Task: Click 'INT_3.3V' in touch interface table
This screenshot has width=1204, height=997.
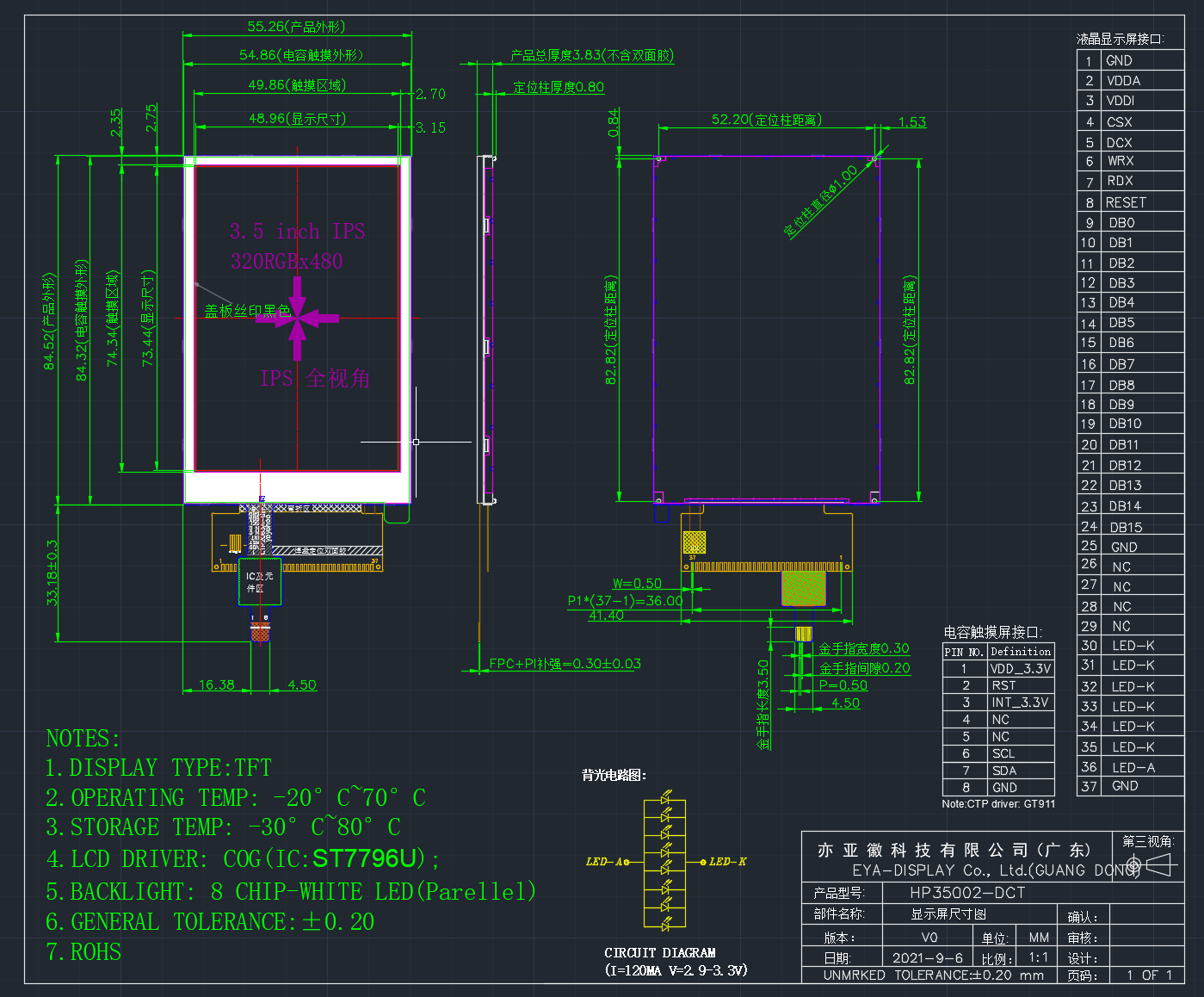Action: coord(1020,703)
